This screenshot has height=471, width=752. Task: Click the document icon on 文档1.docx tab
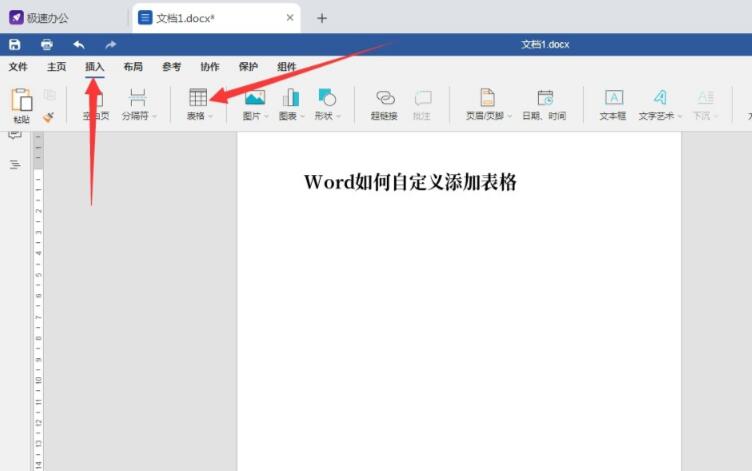pos(145,18)
